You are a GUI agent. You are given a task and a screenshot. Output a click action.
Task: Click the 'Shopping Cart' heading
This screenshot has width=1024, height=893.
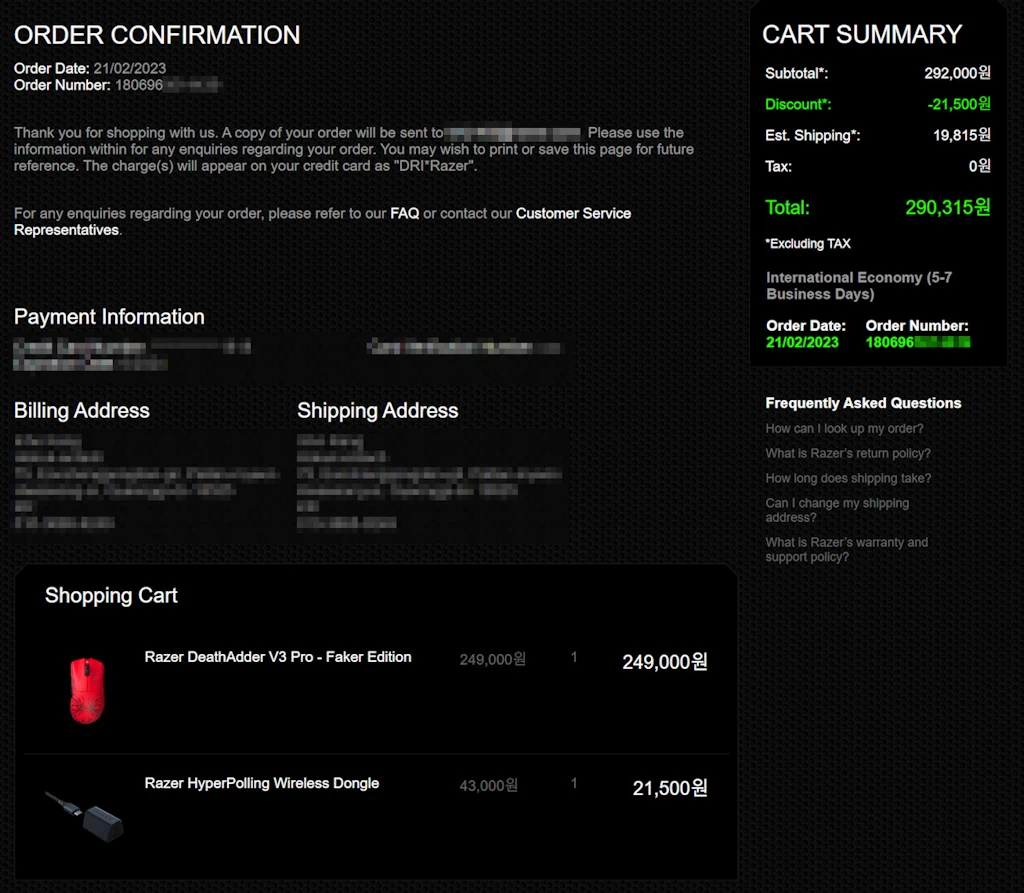tap(111, 595)
